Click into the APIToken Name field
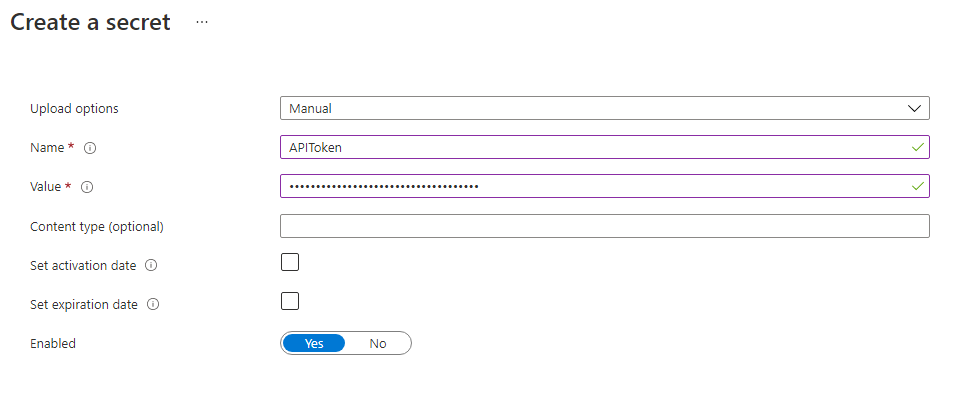This screenshot has width=976, height=403. point(604,148)
